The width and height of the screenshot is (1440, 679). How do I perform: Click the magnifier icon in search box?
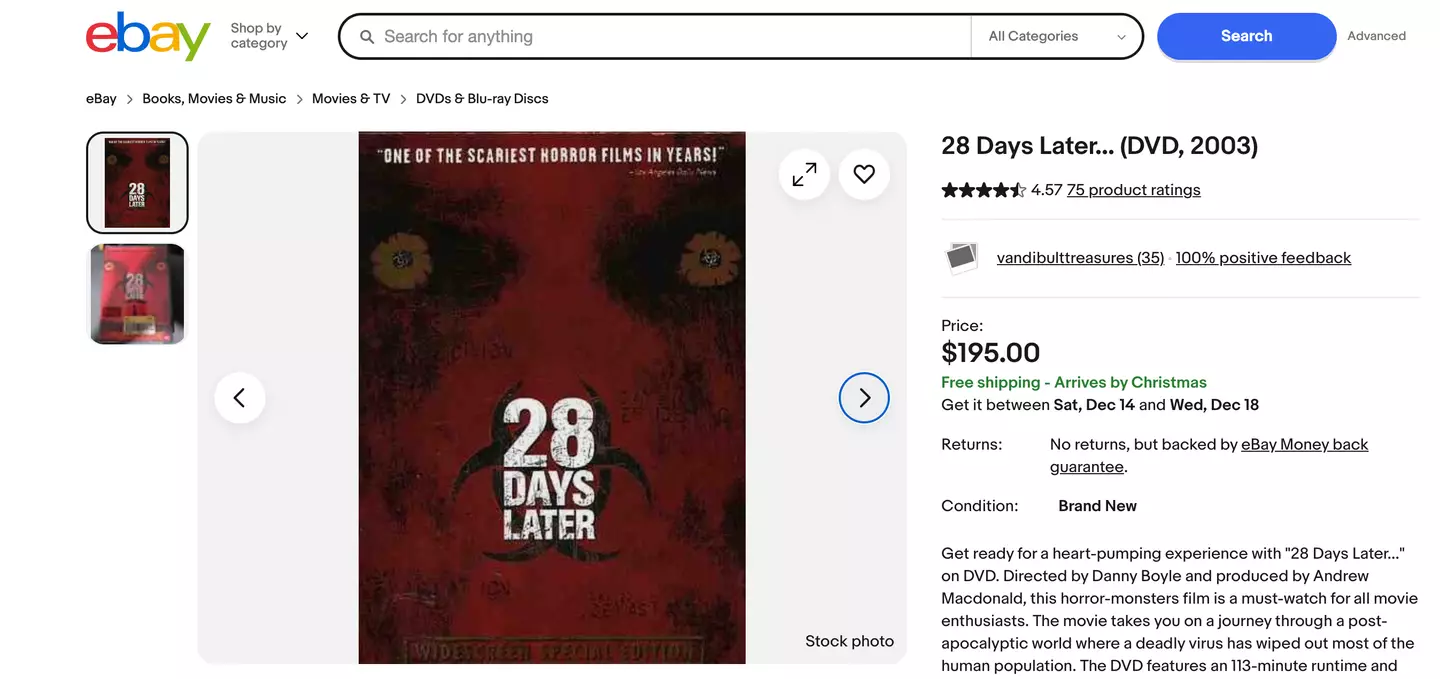coord(367,37)
